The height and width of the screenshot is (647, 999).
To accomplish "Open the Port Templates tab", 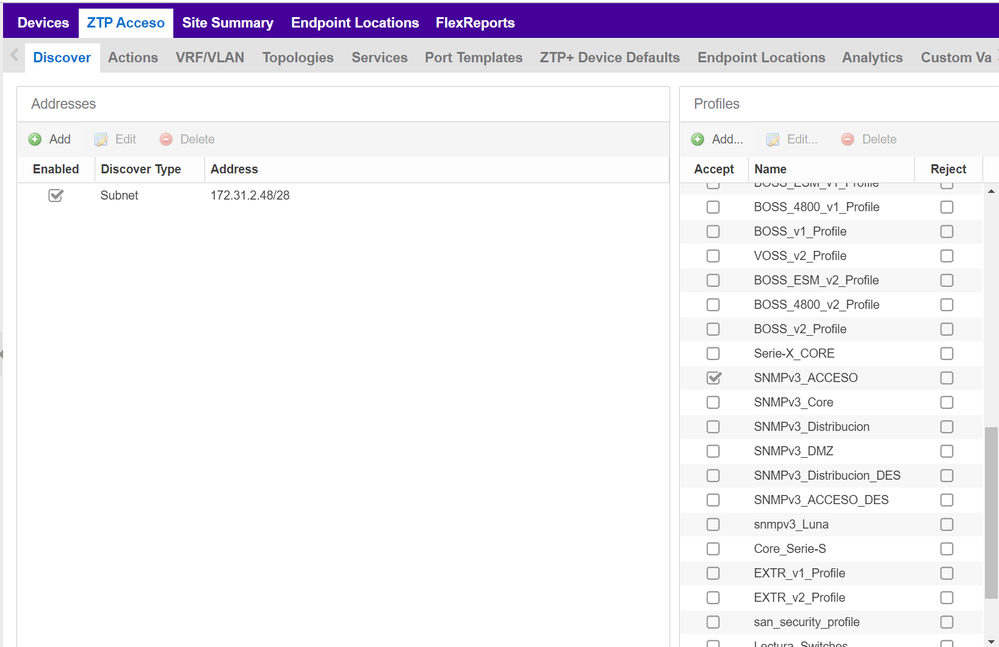I will (473, 58).
